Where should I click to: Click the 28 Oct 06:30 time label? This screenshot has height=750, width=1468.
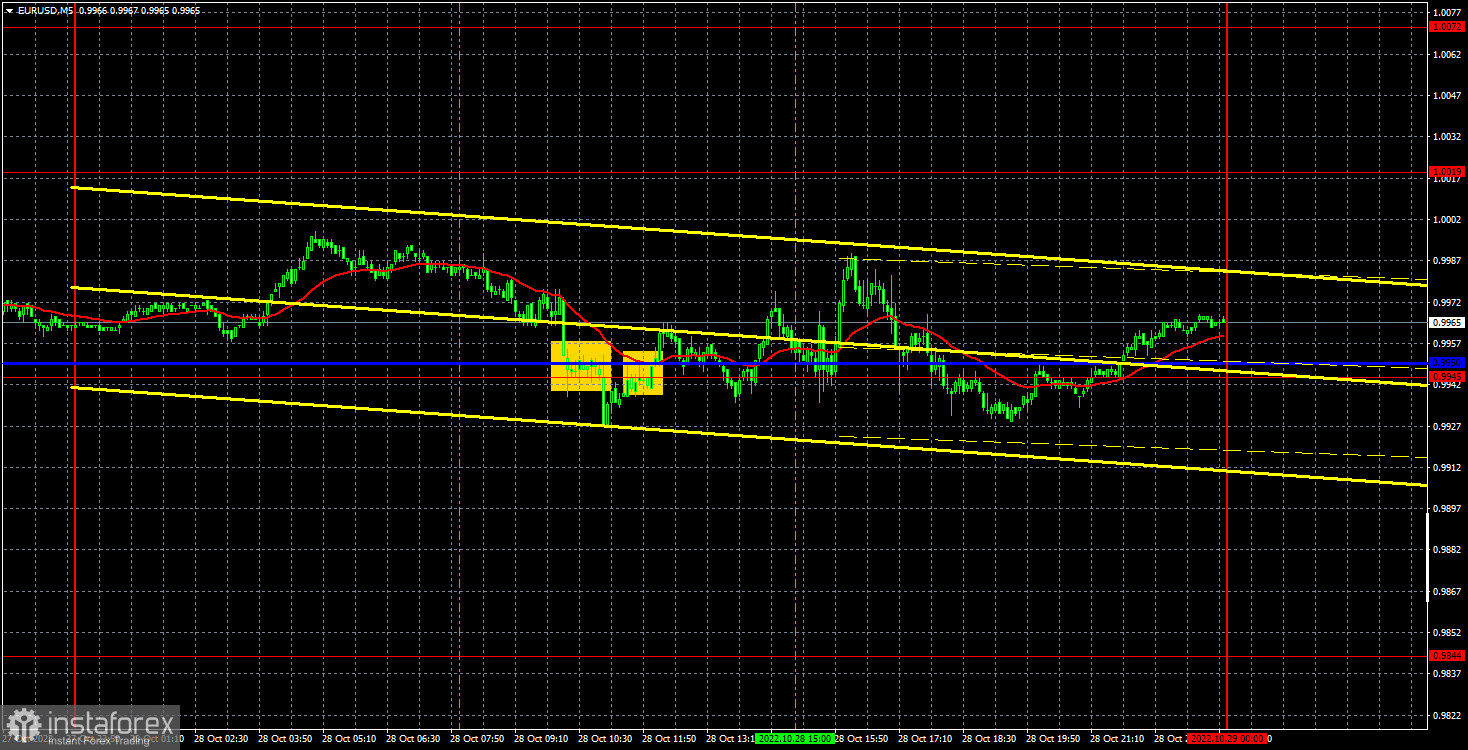[x=414, y=739]
